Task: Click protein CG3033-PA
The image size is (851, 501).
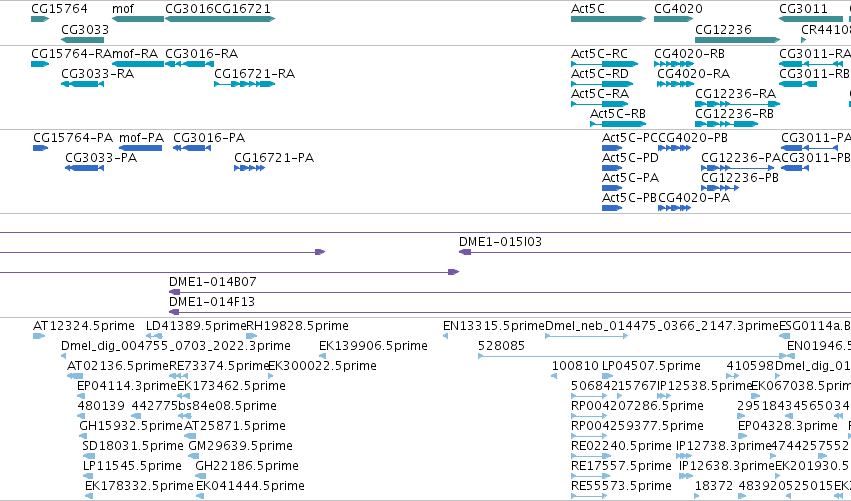Action: [101, 158]
